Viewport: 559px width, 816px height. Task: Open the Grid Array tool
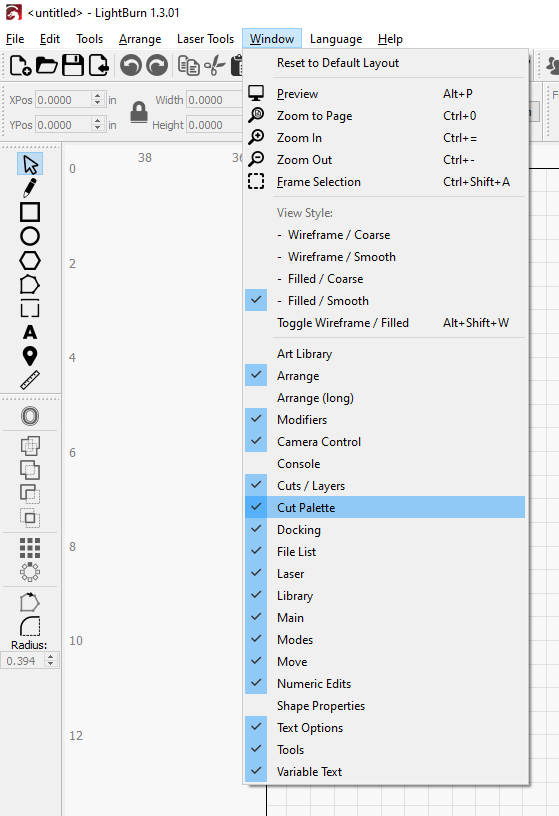30,548
